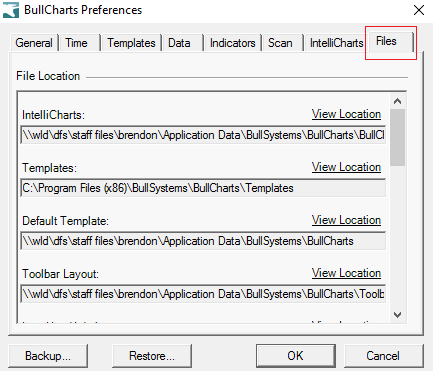The image size is (433, 371).
Task: Open the Indicators tab
Action: click(233, 43)
